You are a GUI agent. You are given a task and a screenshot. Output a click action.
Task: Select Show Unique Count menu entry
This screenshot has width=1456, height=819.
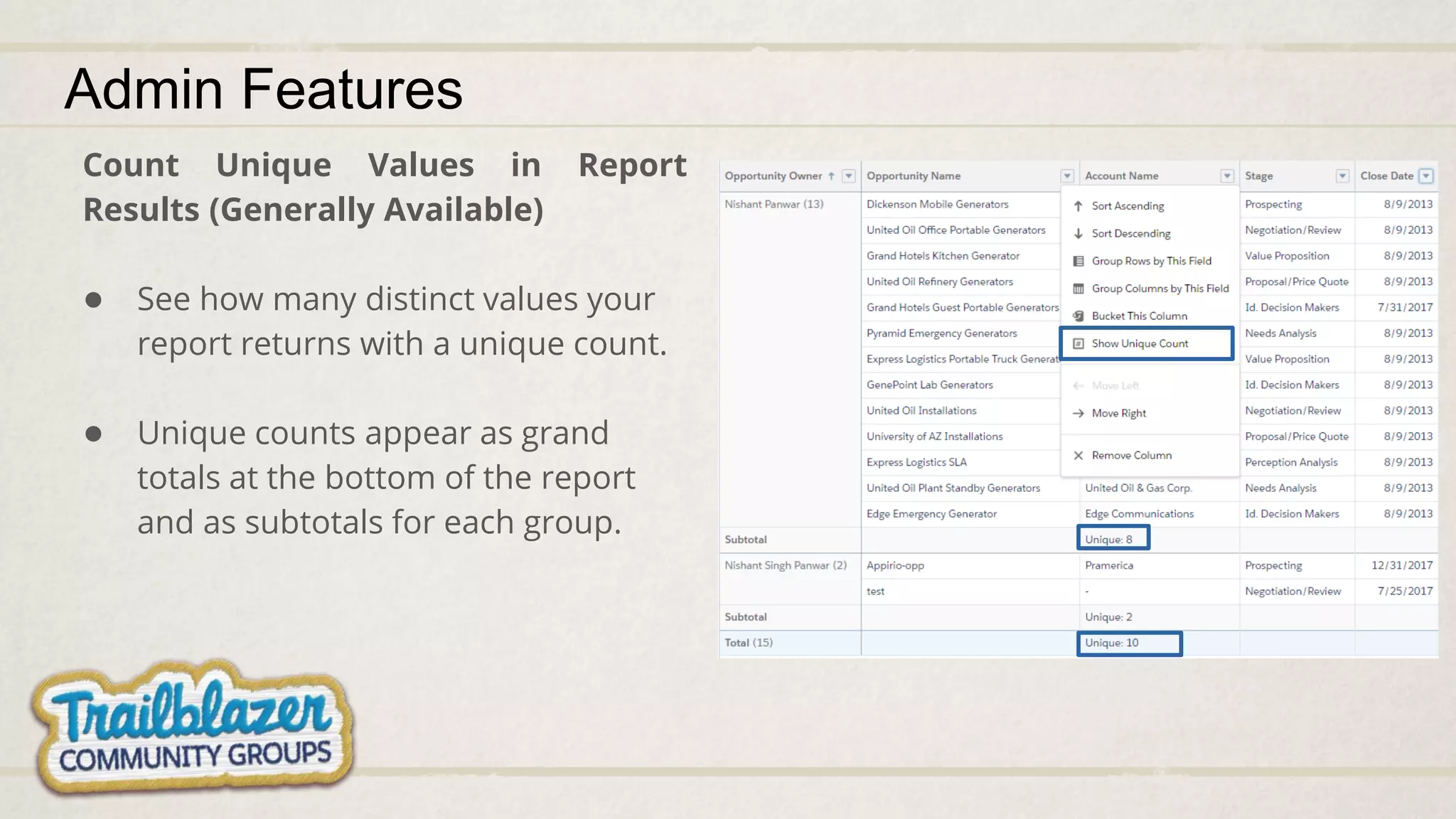pyautogui.click(x=1147, y=343)
